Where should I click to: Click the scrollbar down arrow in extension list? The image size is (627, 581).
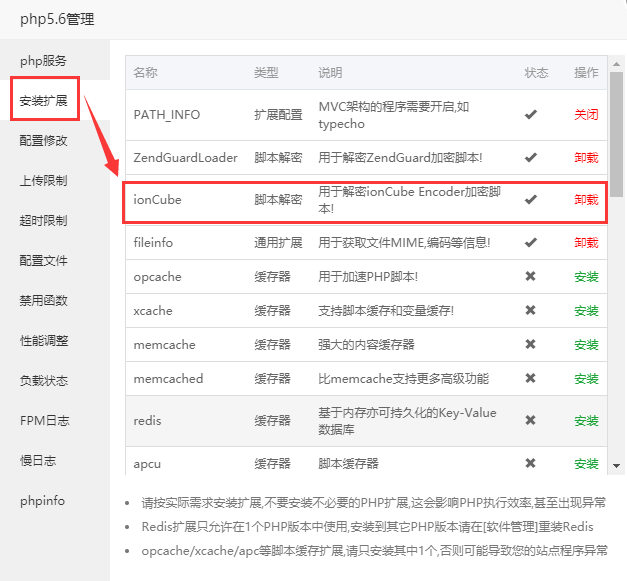point(617,465)
